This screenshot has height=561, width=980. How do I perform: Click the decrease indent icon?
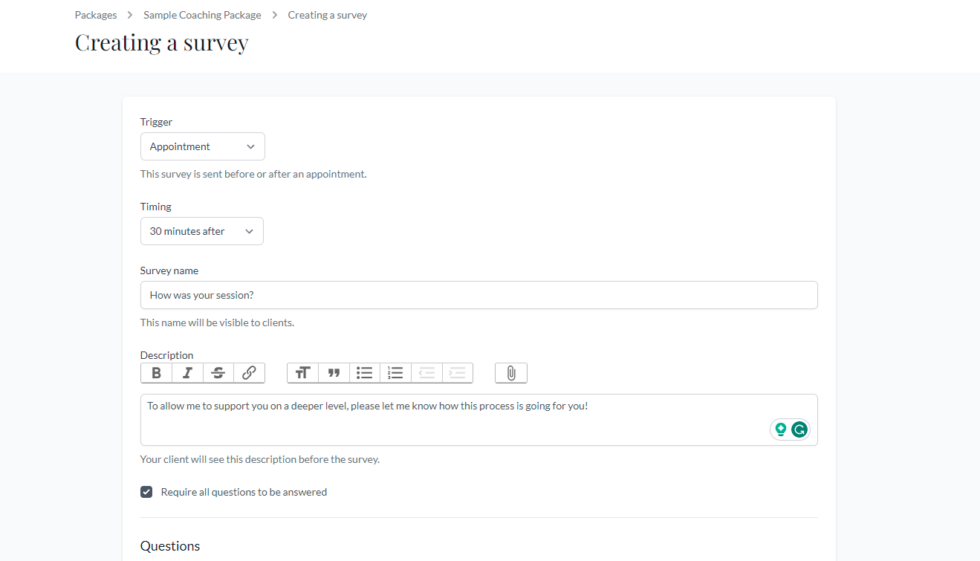(x=427, y=373)
